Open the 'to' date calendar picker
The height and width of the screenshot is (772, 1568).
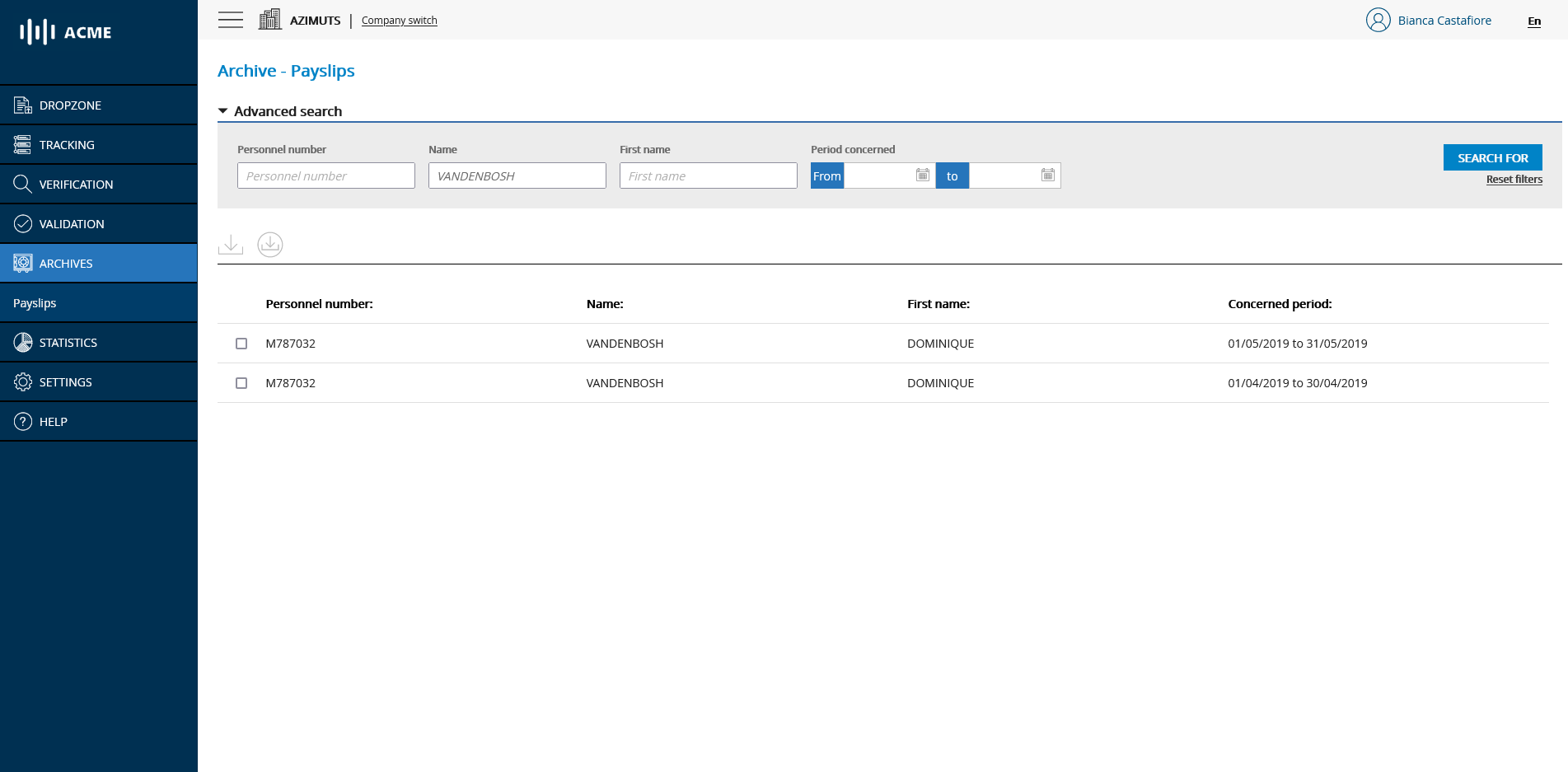pos(1047,175)
